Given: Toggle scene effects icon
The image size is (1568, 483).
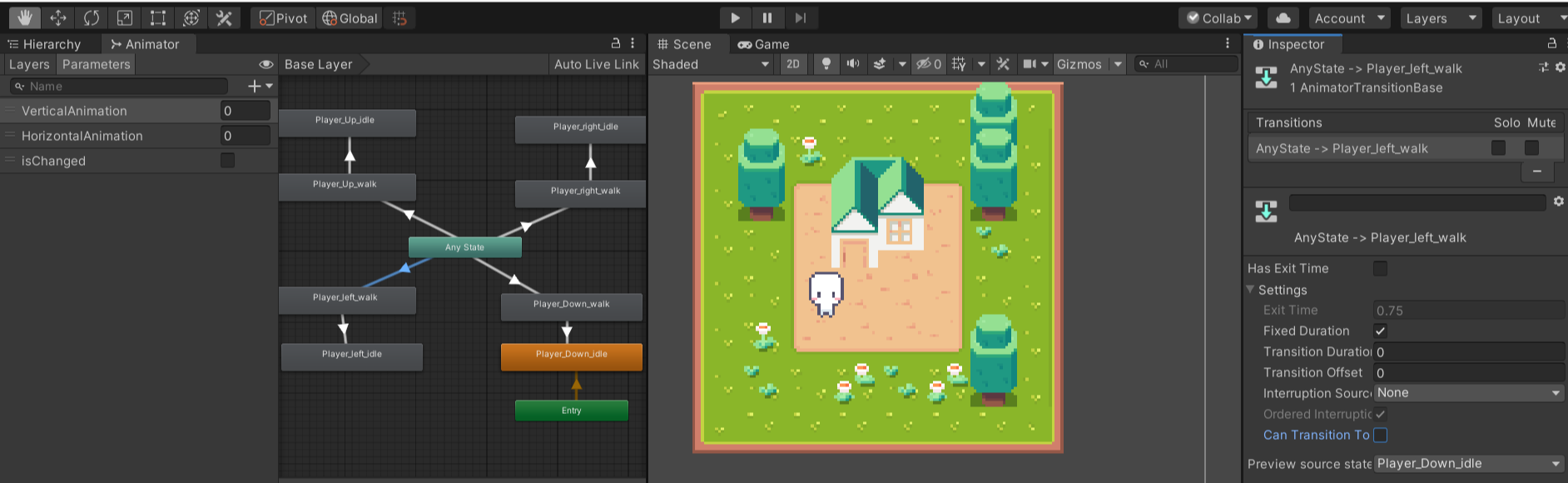Looking at the screenshot, I should tap(880, 64).
